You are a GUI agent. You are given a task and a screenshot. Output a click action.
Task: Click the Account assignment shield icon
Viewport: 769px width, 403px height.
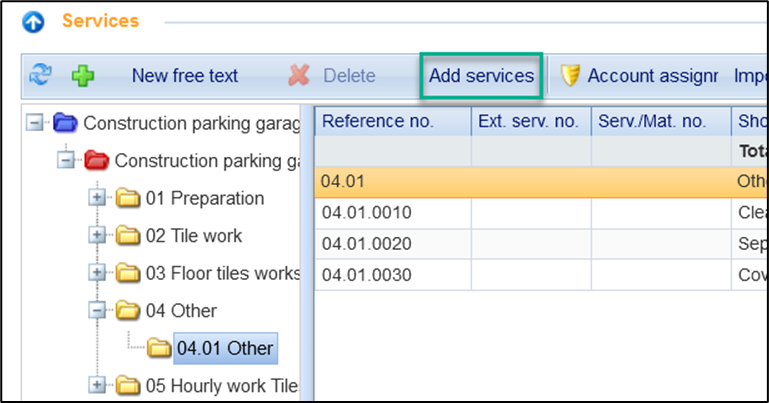coord(570,75)
